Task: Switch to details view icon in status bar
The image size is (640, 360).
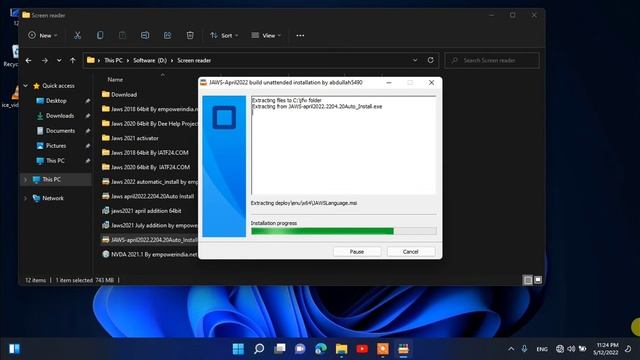Action: [528, 280]
